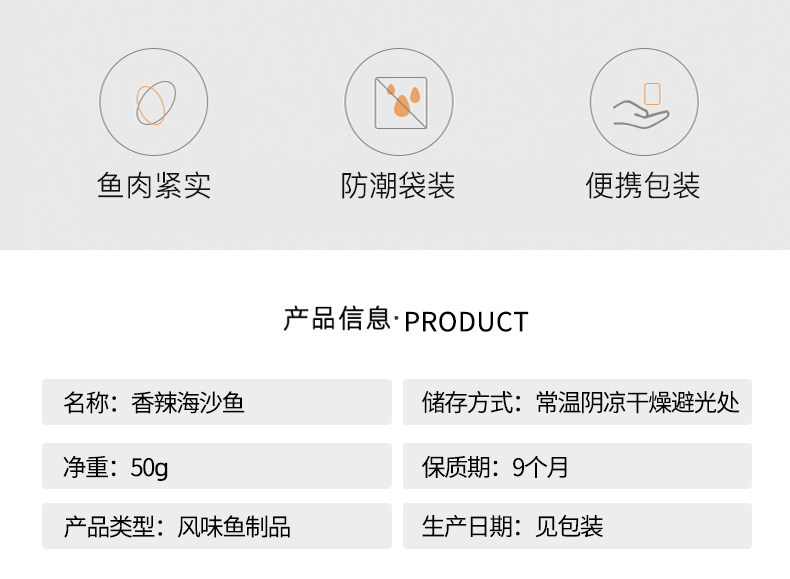The image size is (790, 579).
Task: Click the 常温阴凉干燥避光处 storage text
Action: click(x=638, y=402)
